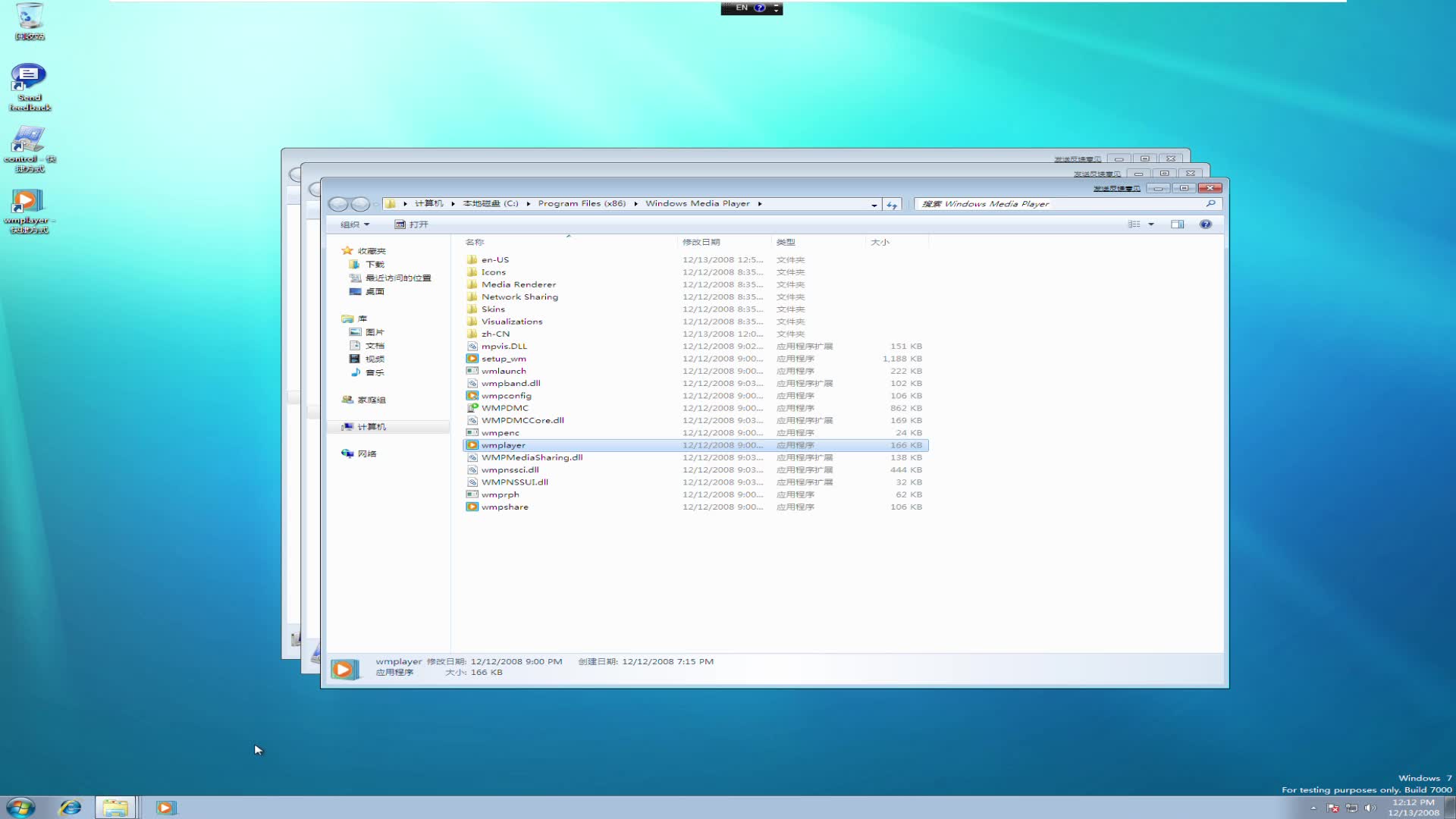The width and height of the screenshot is (1456, 819).
Task: Open the Skins folder
Action: (x=492, y=308)
